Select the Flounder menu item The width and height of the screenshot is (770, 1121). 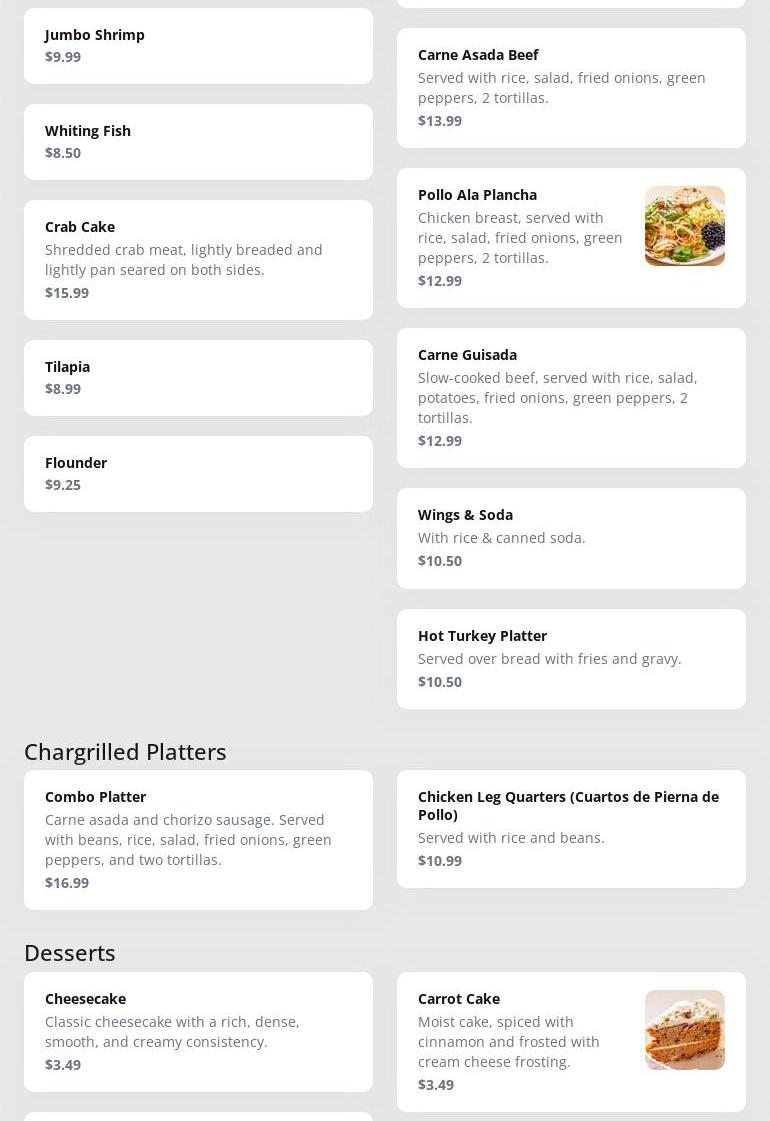(x=198, y=474)
